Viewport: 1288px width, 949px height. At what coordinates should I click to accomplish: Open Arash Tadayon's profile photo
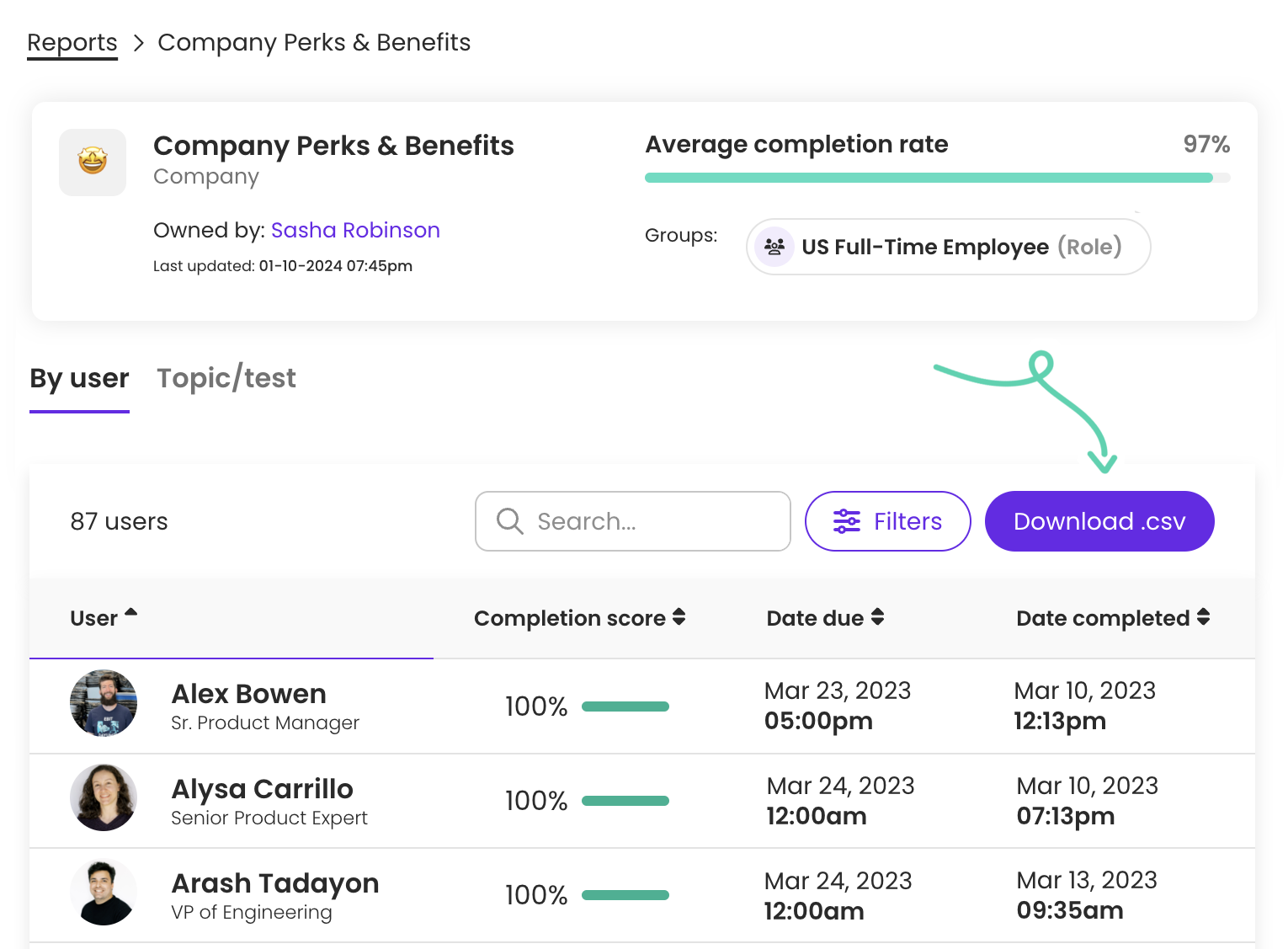[104, 893]
